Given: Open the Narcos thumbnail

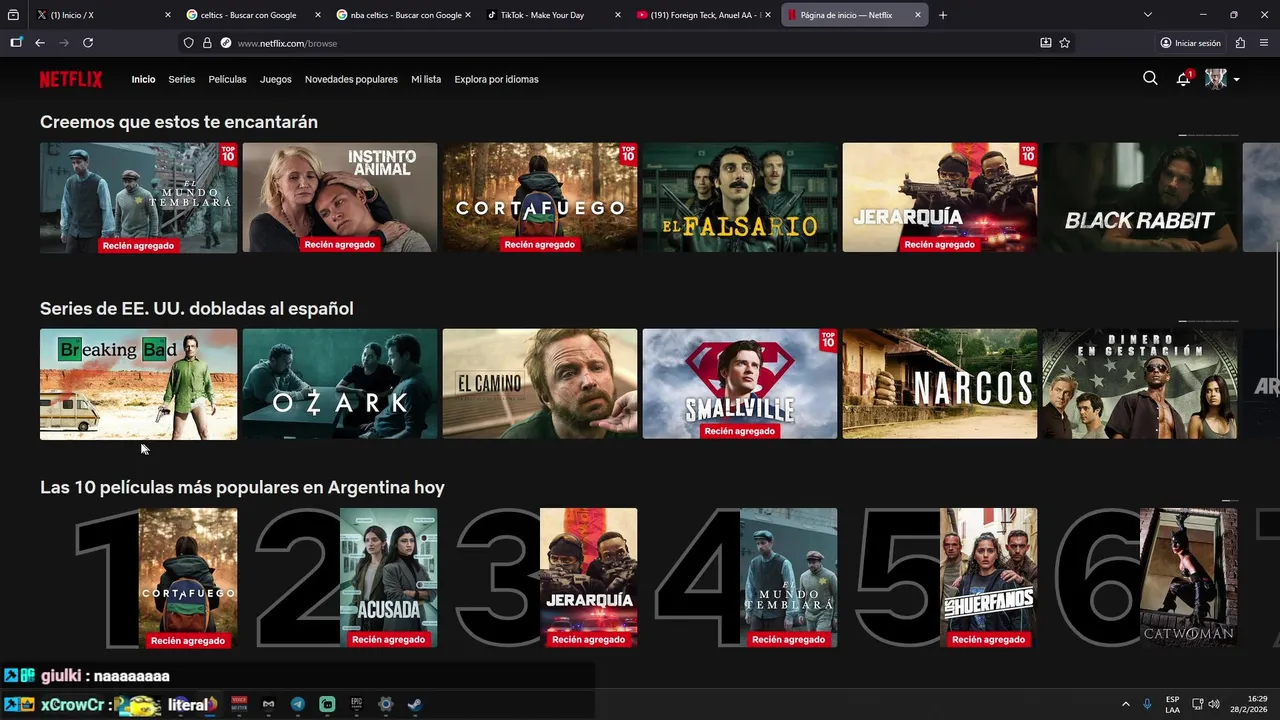Looking at the screenshot, I should (x=940, y=384).
